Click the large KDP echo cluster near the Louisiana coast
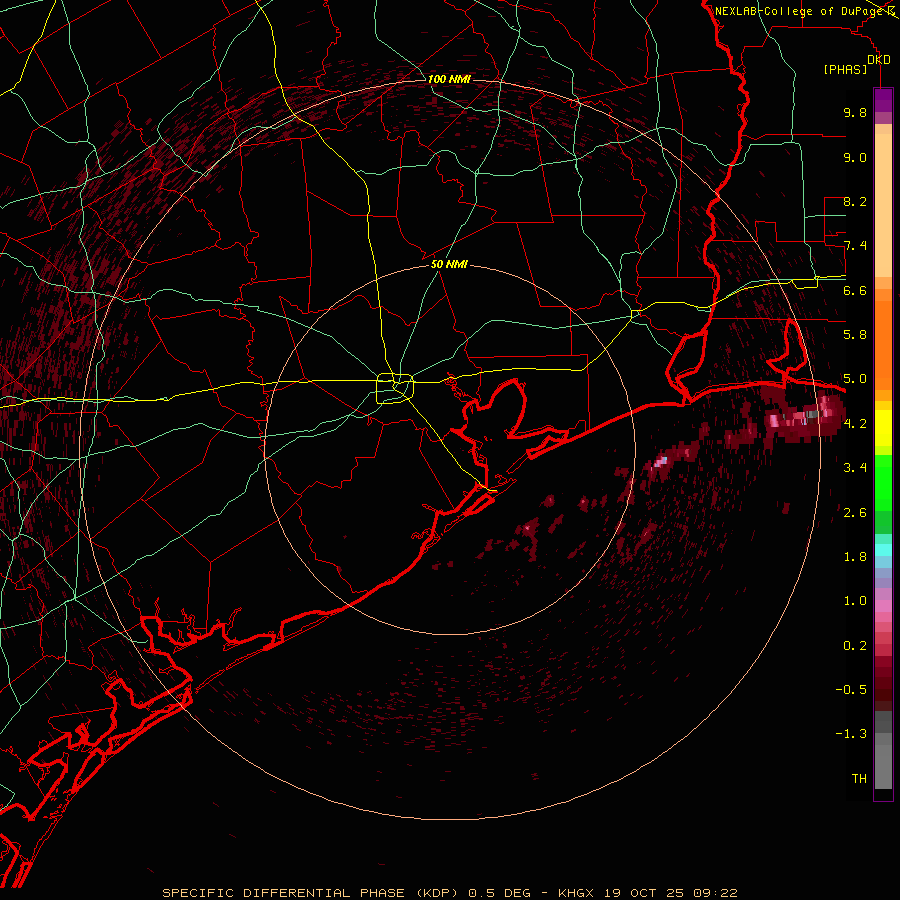 pyautogui.click(x=804, y=416)
